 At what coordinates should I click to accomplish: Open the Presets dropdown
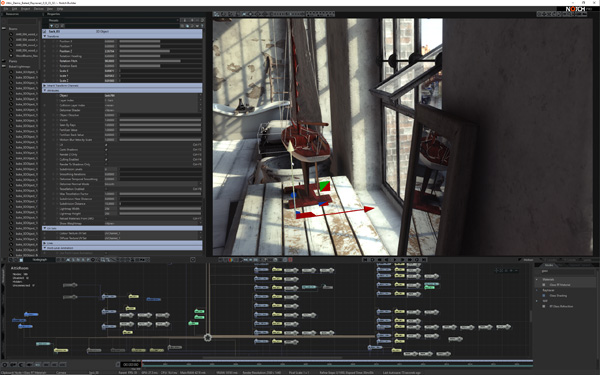coord(114,20)
